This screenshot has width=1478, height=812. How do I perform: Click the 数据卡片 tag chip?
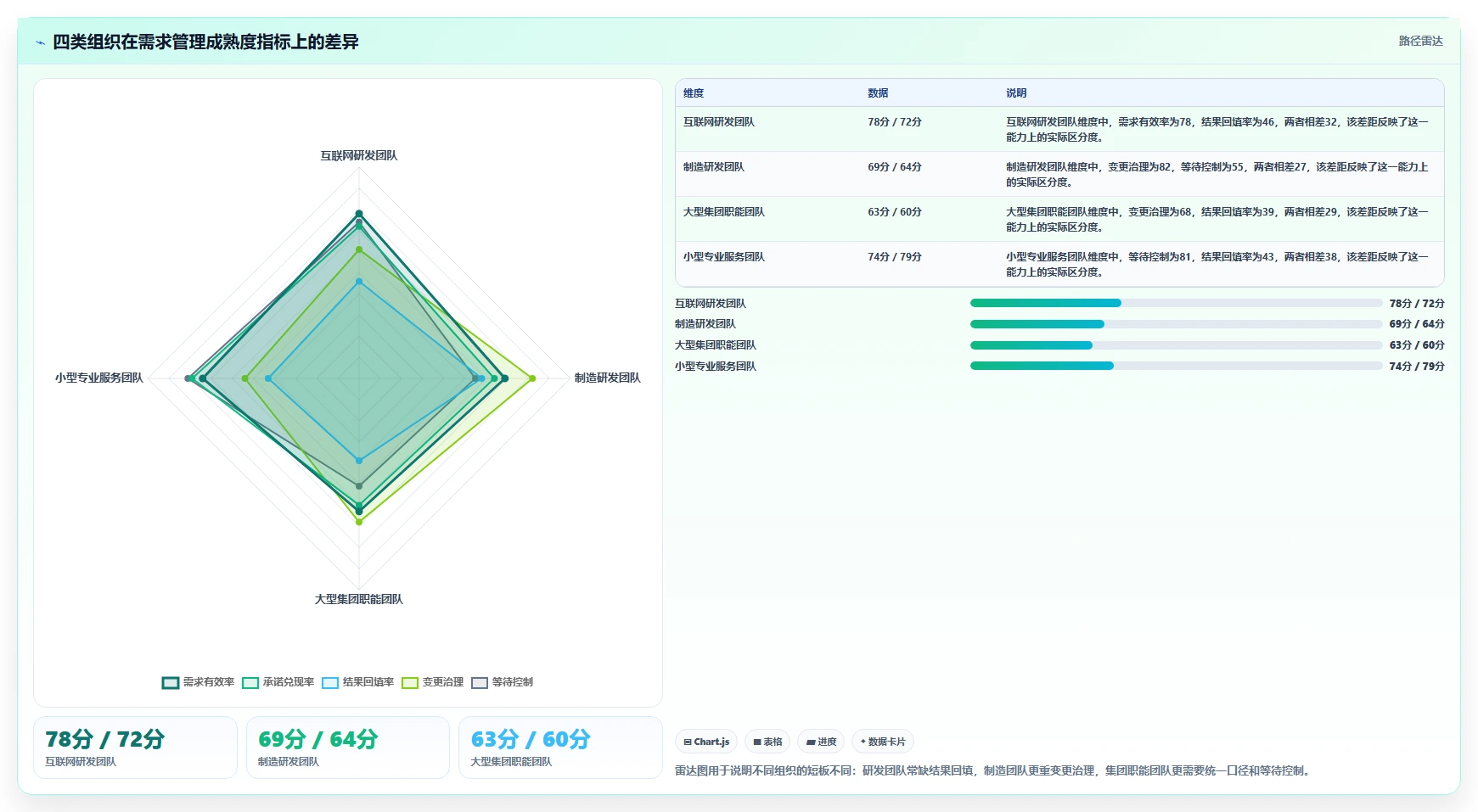click(883, 742)
